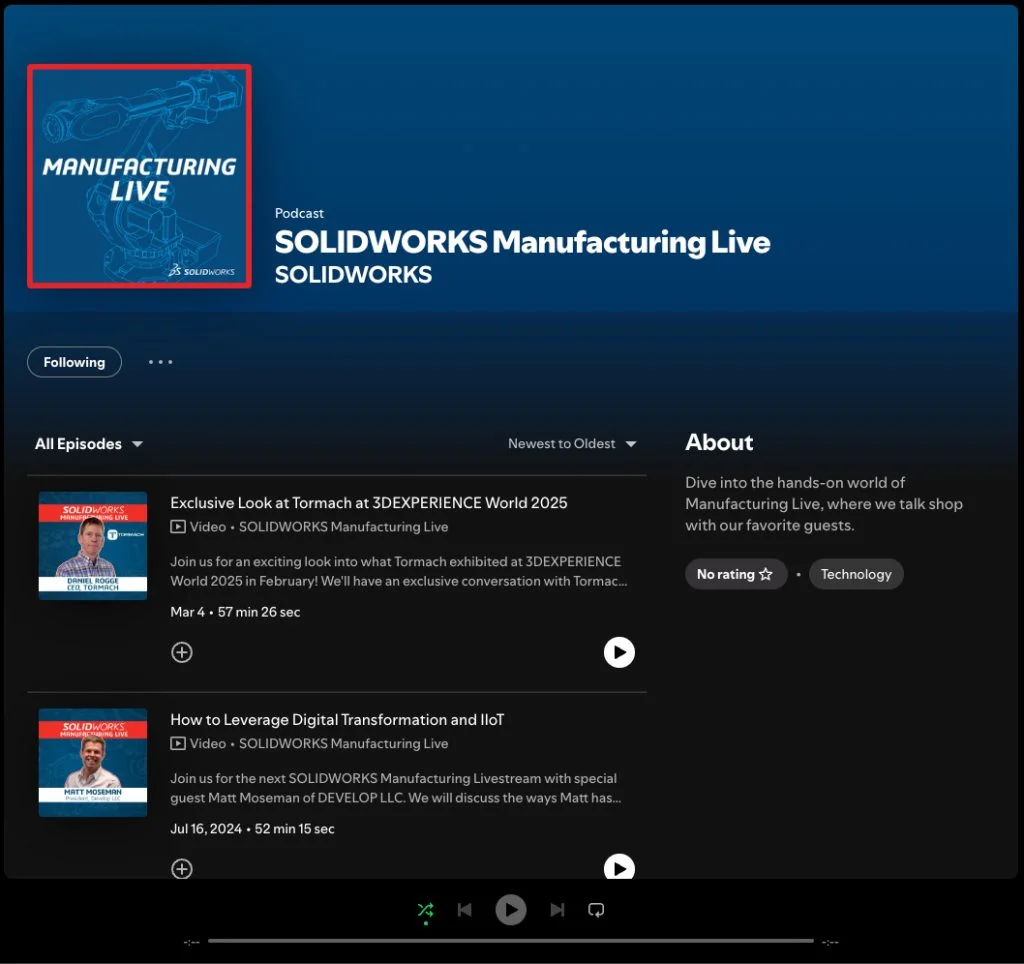Click the playback progress bar
1024x964 pixels.
tap(510, 941)
